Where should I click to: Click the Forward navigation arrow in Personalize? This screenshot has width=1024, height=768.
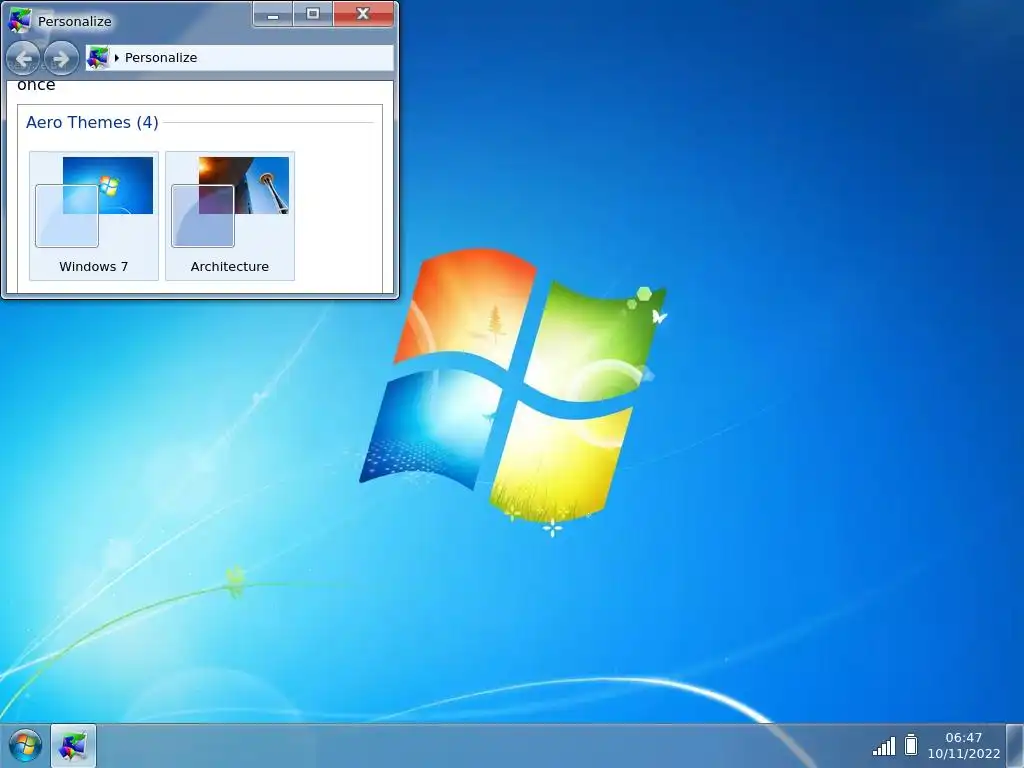pyautogui.click(x=61, y=59)
